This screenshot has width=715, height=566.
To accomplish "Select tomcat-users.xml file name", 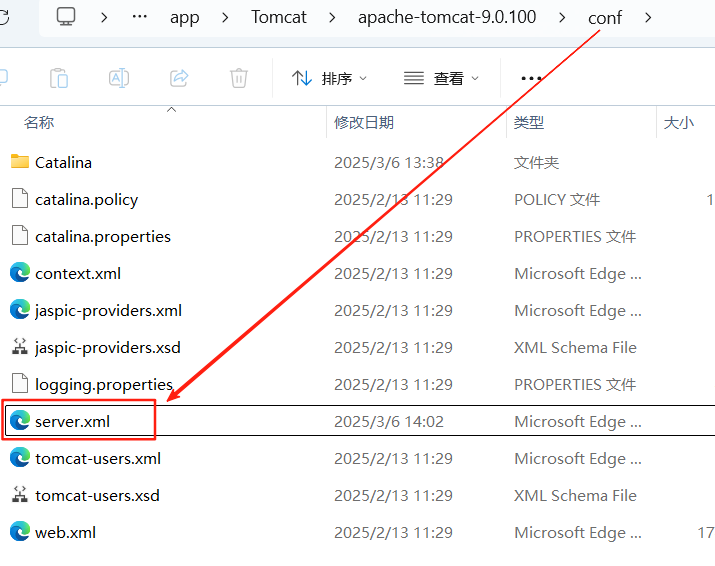I will 98,458.
